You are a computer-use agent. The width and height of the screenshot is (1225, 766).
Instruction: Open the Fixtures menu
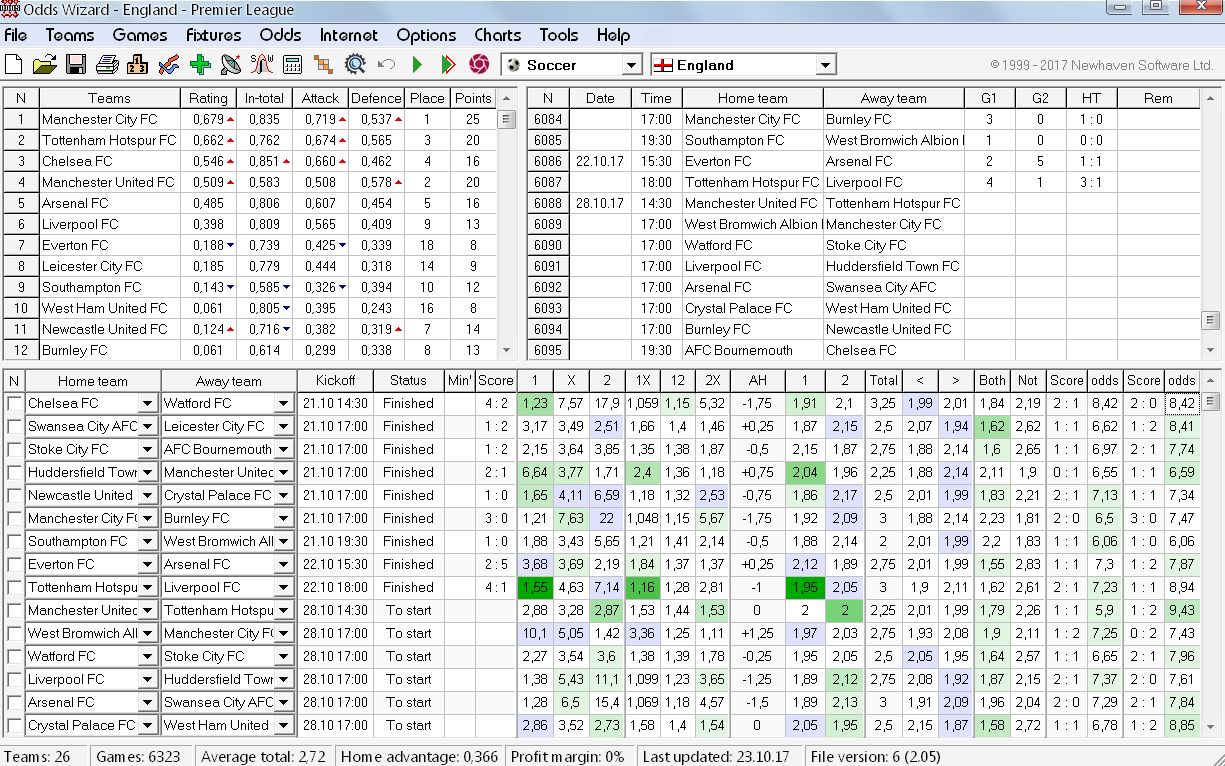(x=213, y=35)
